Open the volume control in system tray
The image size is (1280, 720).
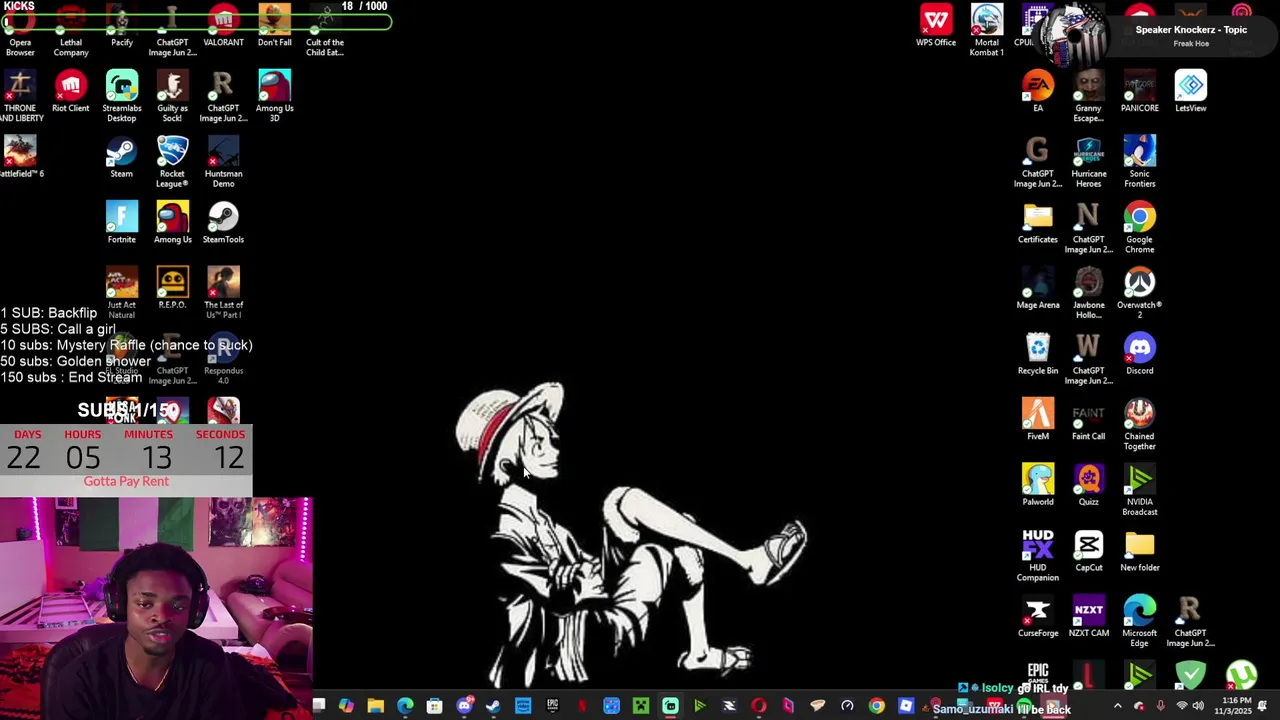1198,706
